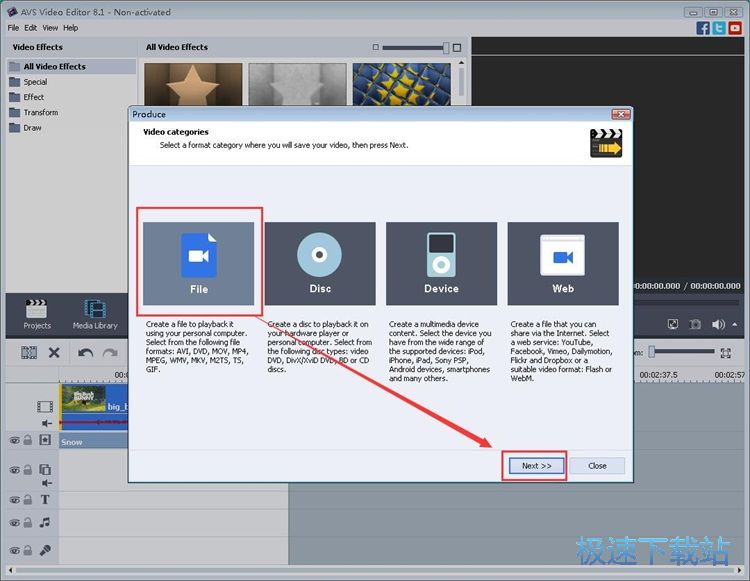This screenshot has height=581, width=750.
Task: Click the delete X toolbar icon
Action: (x=54, y=353)
